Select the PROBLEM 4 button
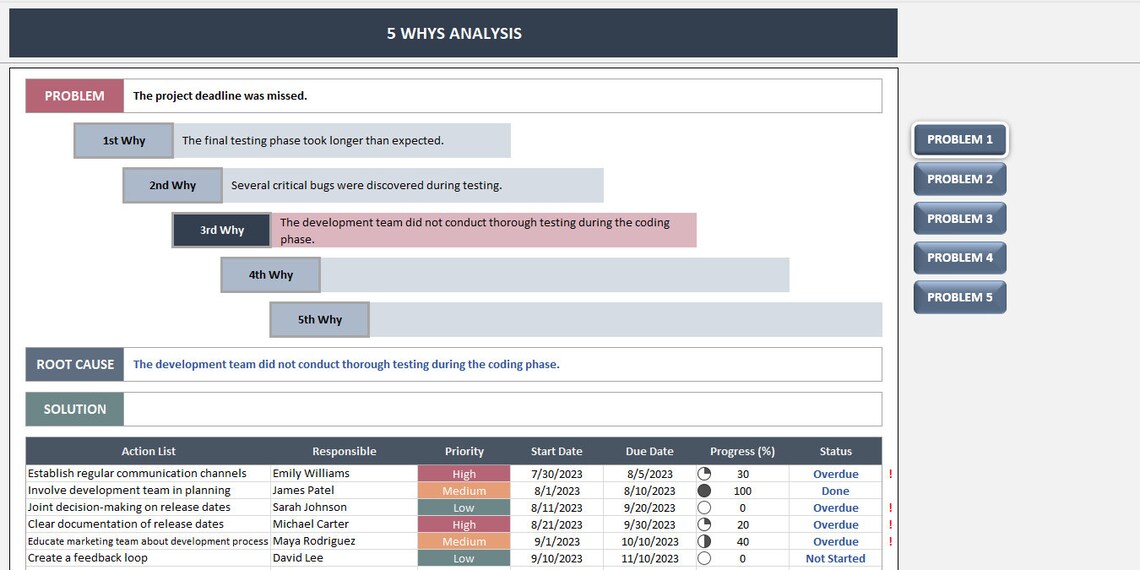 960,257
